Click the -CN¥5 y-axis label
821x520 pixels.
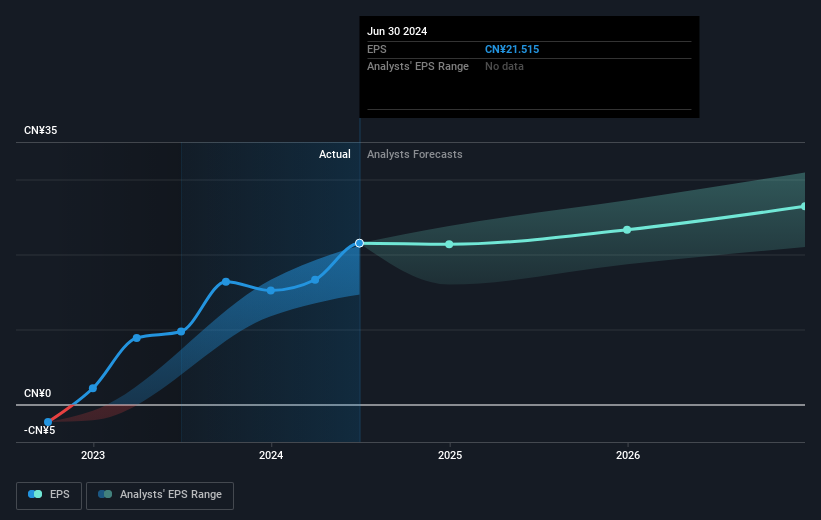point(39,430)
